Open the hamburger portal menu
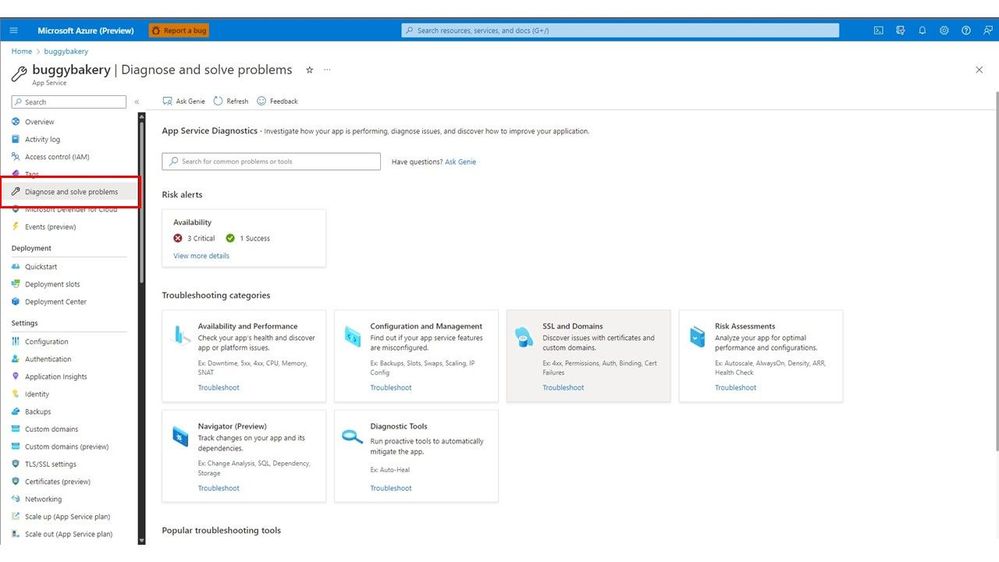Image resolution: width=999 pixels, height=562 pixels. (x=13, y=30)
